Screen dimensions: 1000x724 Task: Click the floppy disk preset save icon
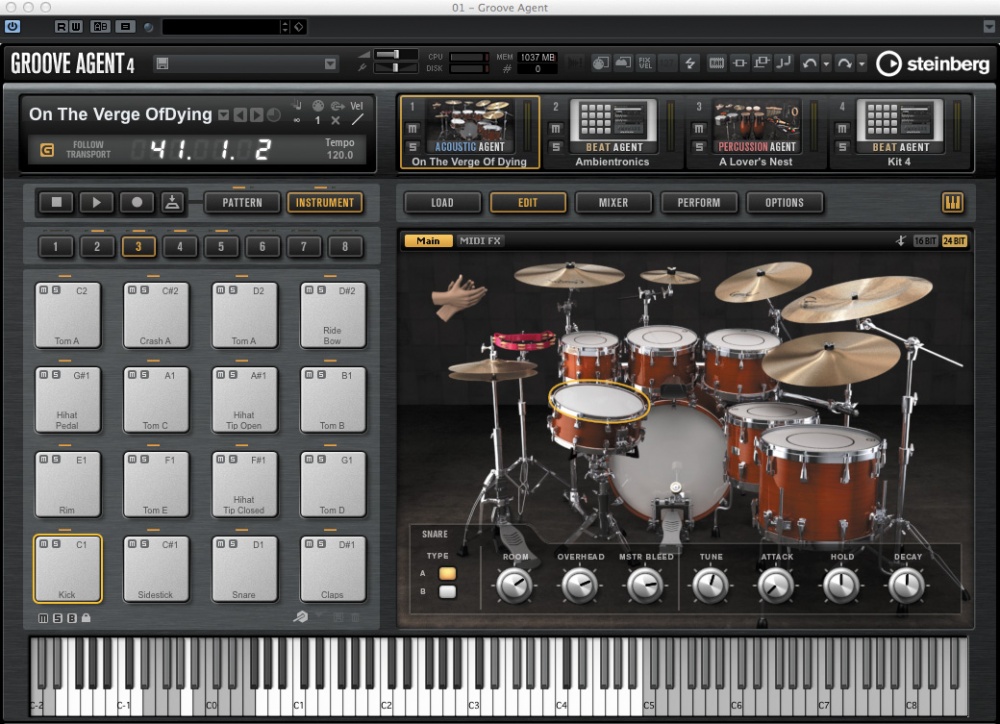pyautogui.click(x=163, y=63)
